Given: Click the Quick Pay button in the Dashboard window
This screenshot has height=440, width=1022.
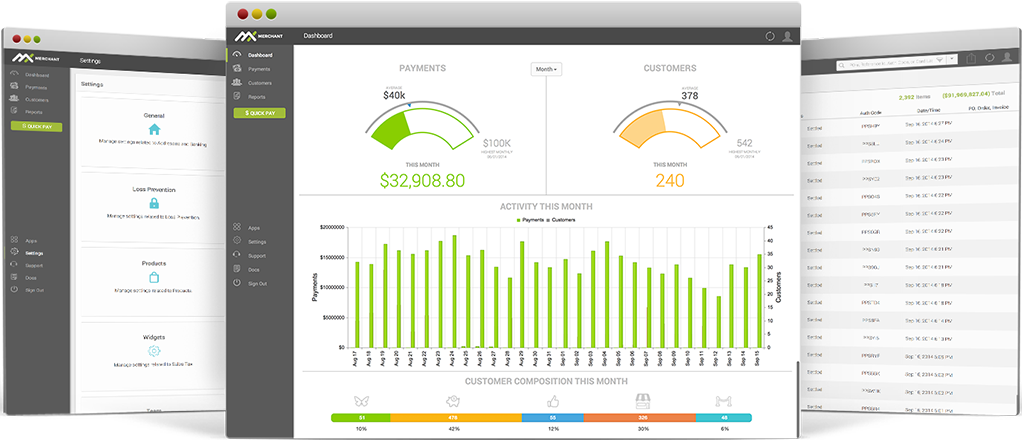Looking at the screenshot, I should (259, 113).
